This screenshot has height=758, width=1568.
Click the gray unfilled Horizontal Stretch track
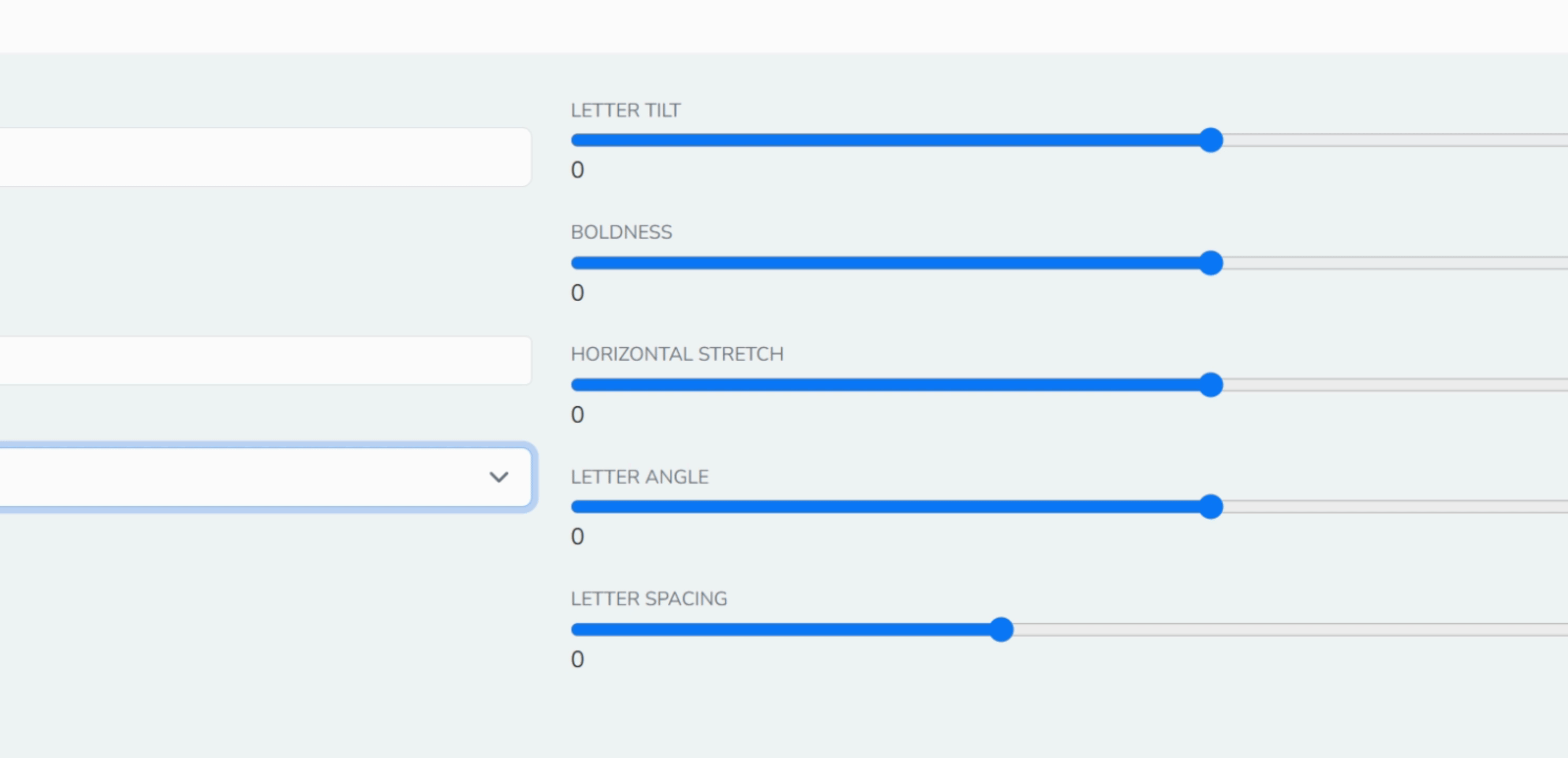tap(1394, 385)
